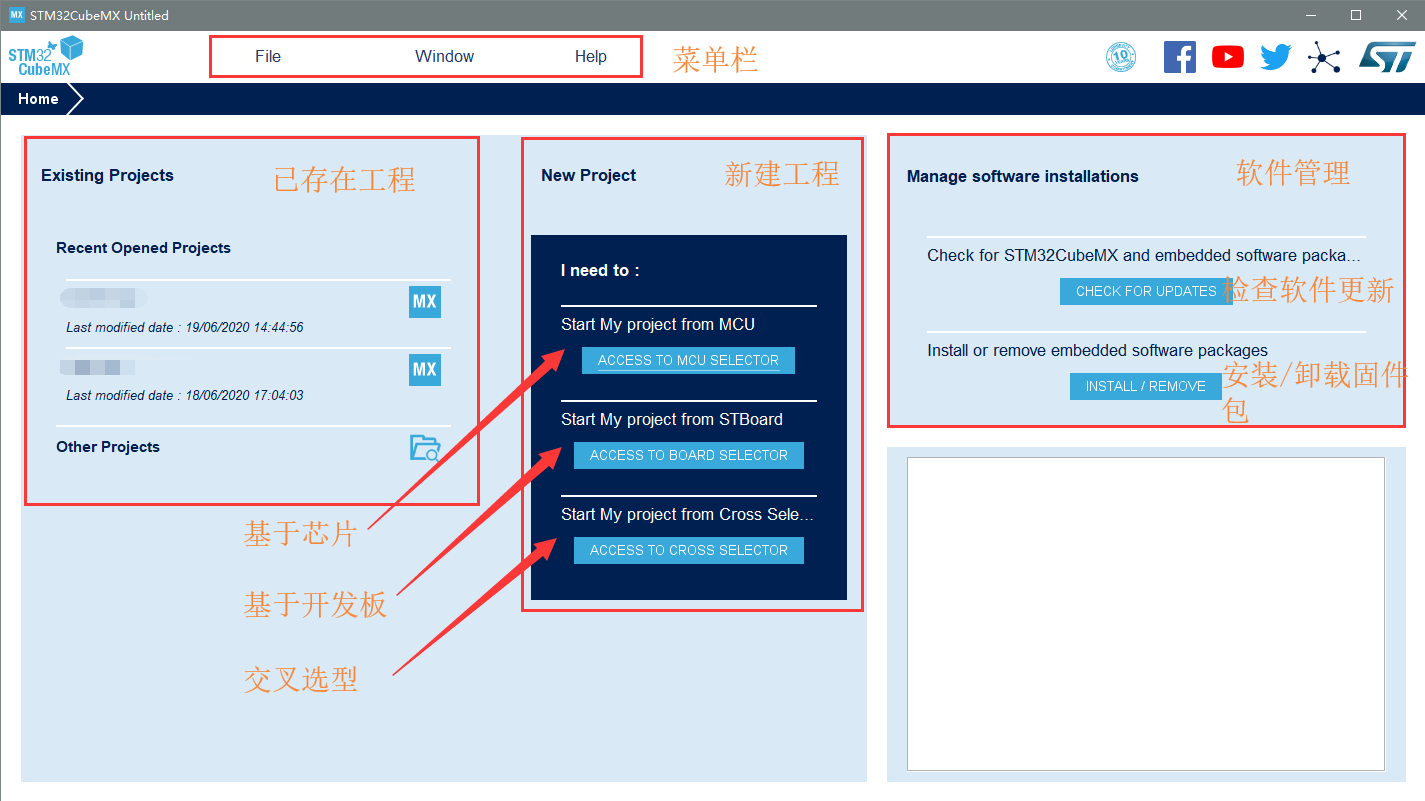This screenshot has width=1425, height=801.
Task: Click the STM32CubeMX logo
Action: [46, 56]
